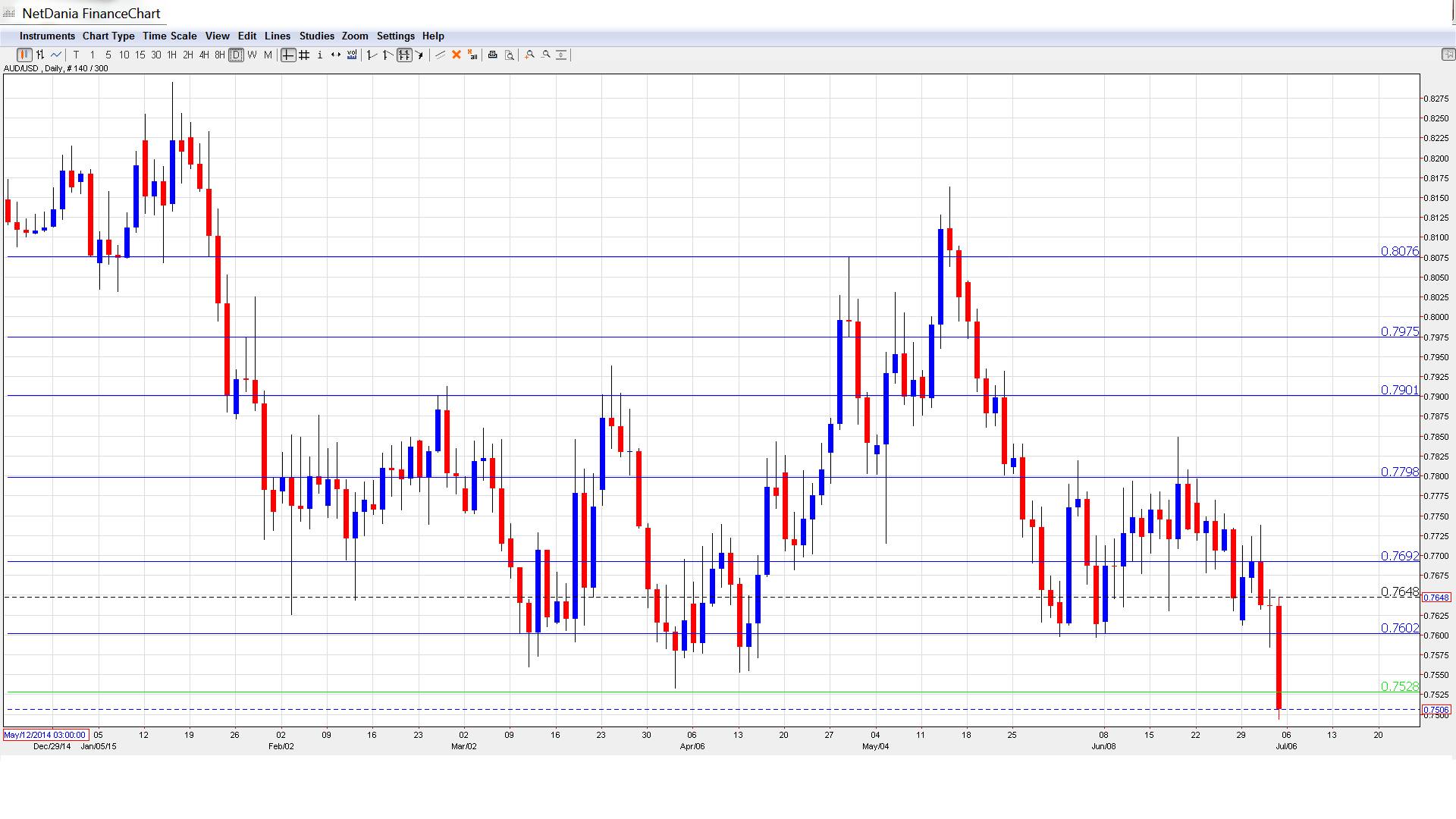
Task: Switch to line chart icon
Action: pos(56,55)
